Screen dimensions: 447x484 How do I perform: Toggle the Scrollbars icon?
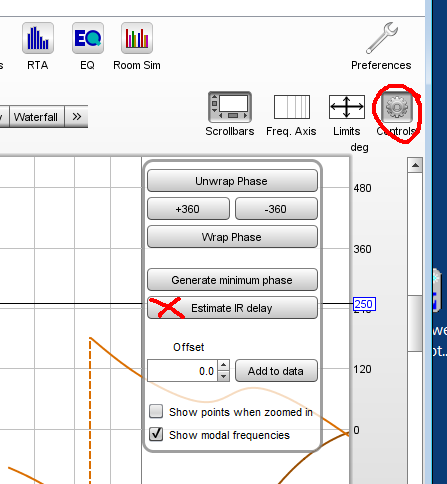coord(230,107)
